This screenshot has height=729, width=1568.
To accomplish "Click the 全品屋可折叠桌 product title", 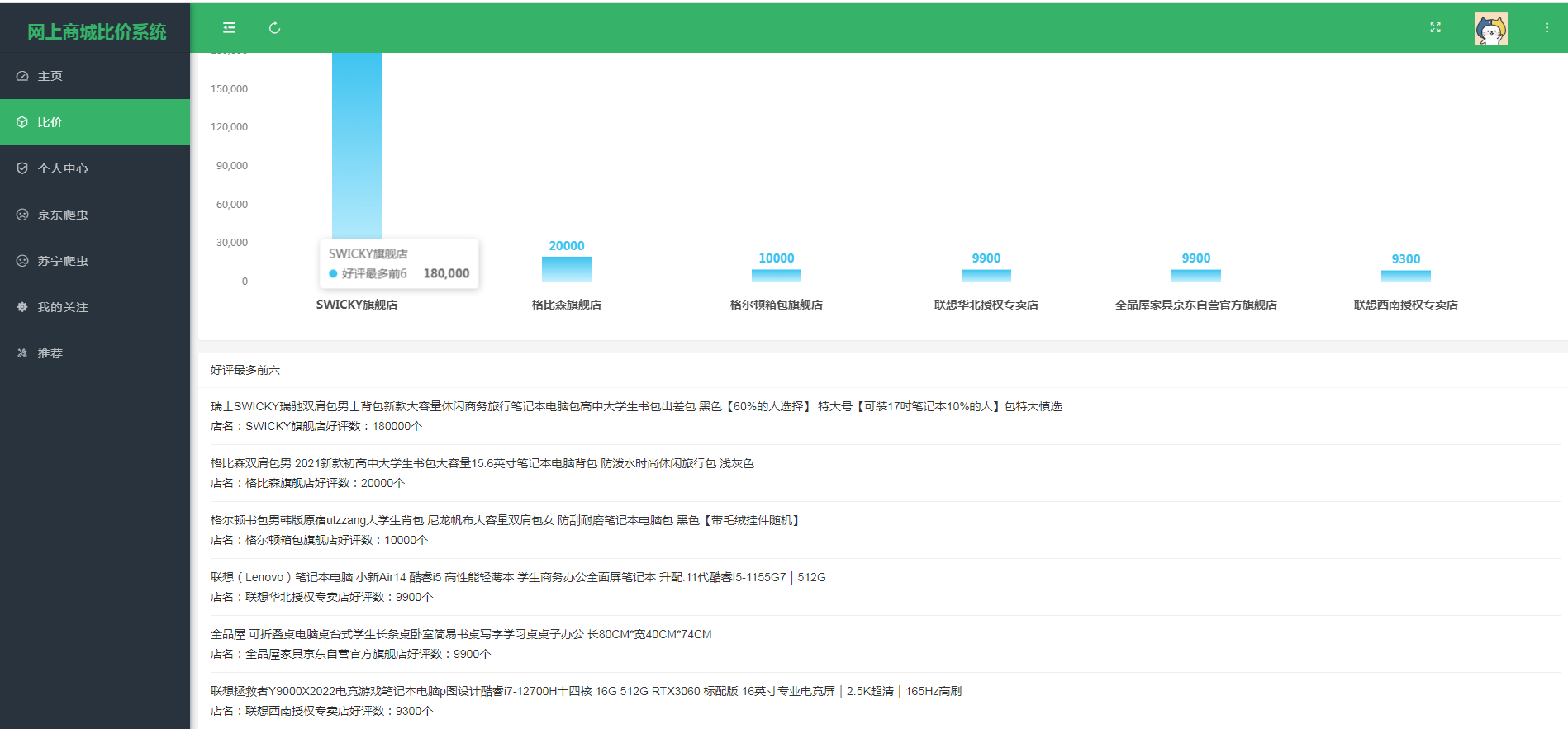I will [461, 634].
